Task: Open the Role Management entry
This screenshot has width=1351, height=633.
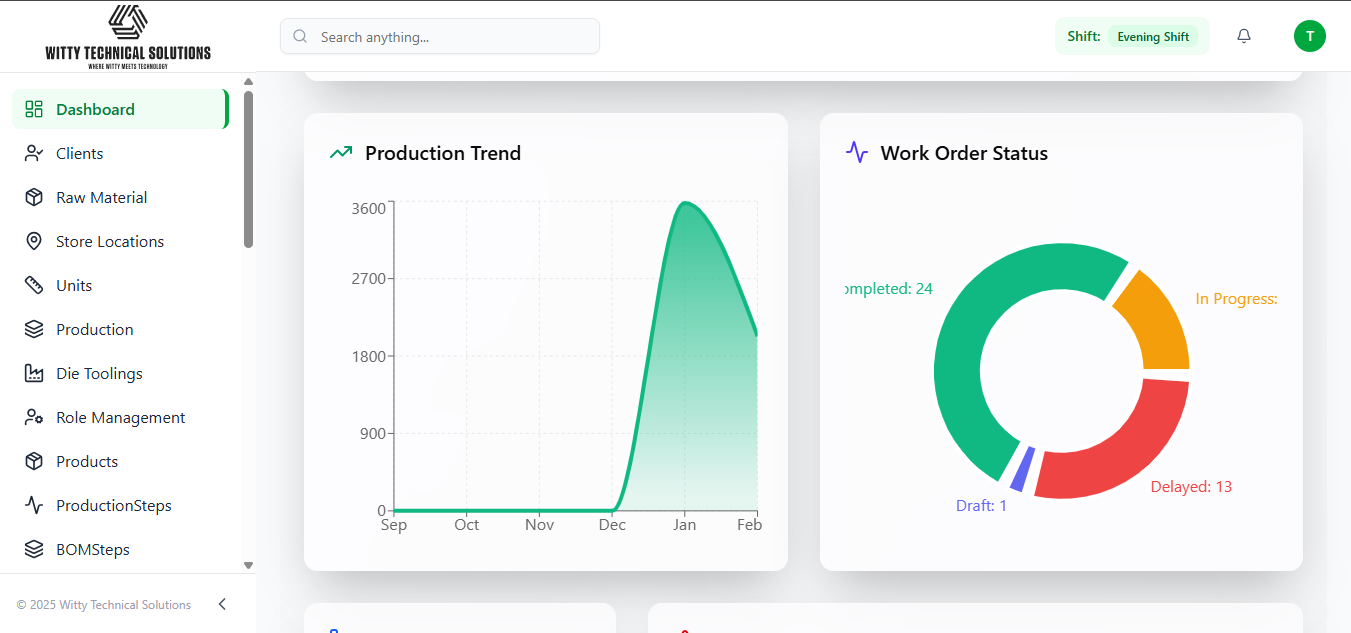Action: [120, 417]
